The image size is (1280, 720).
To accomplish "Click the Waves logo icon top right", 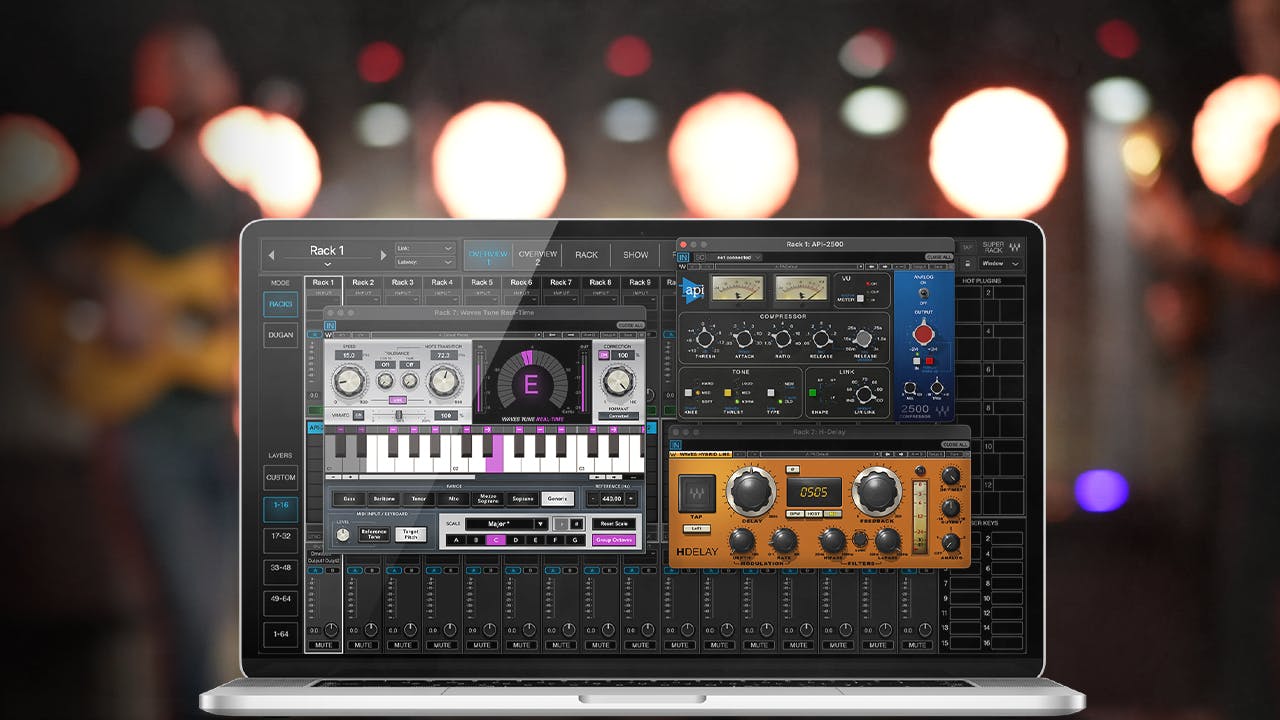I will [x=1015, y=247].
